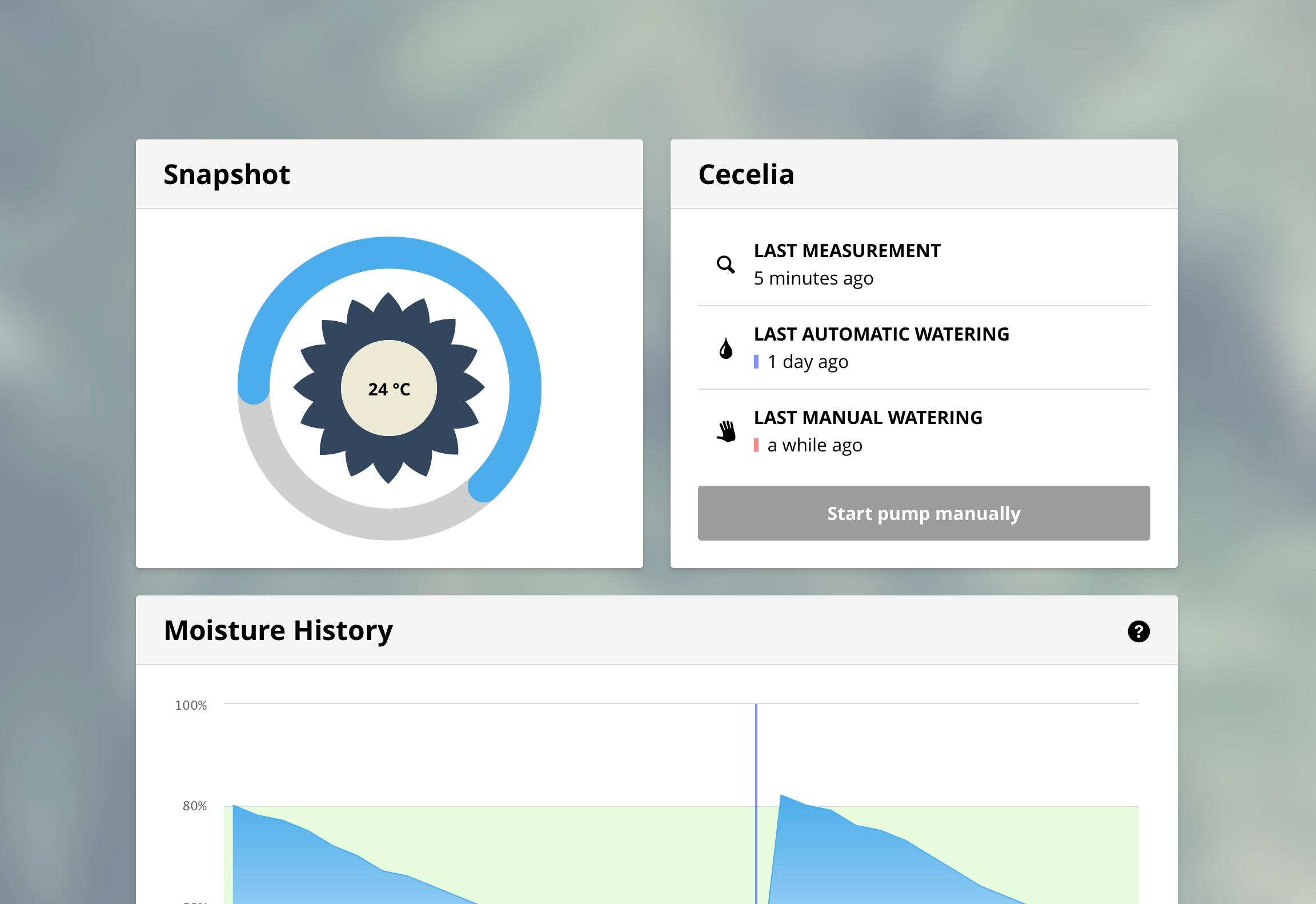Click the water drop icon for automatic watering

tap(725, 348)
